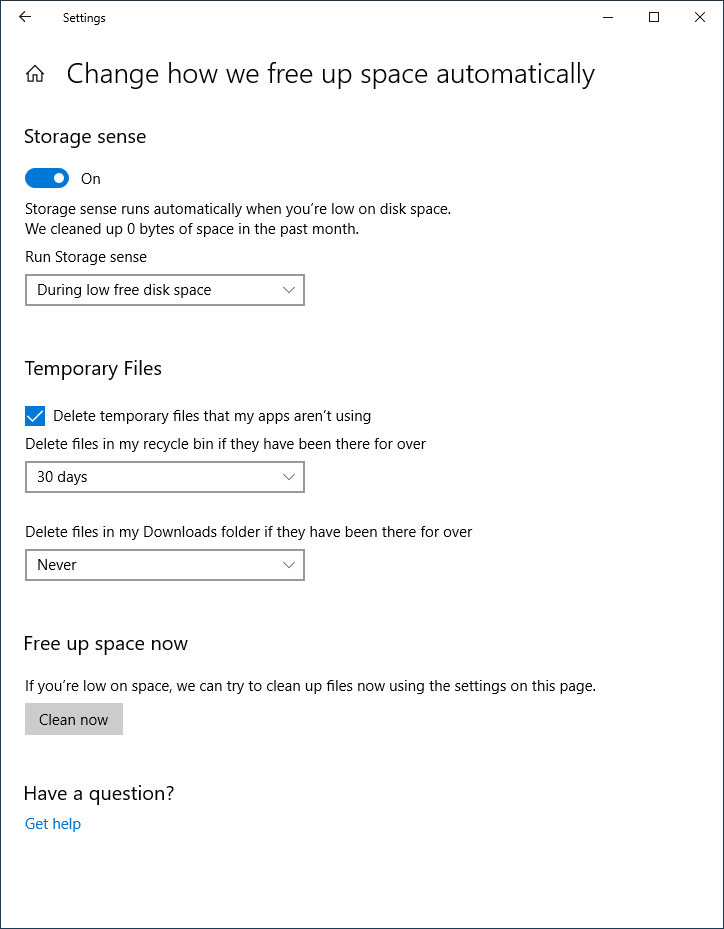
Task: Go back using the arrow icon
Action: click(25, 17)
